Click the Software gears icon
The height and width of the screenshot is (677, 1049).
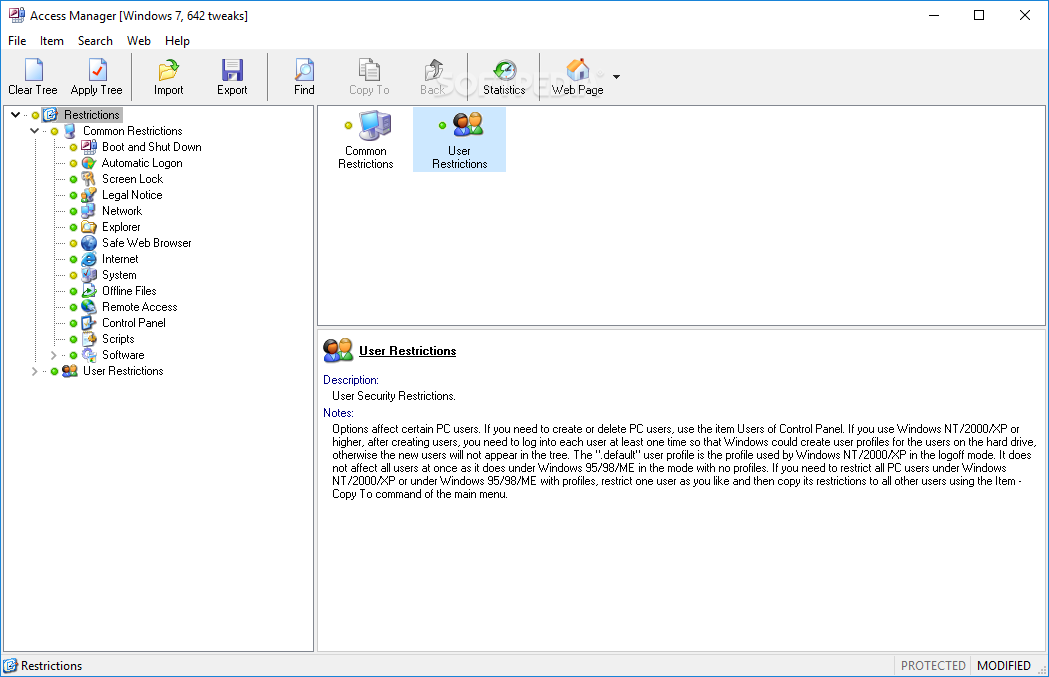tap(89, 355)
